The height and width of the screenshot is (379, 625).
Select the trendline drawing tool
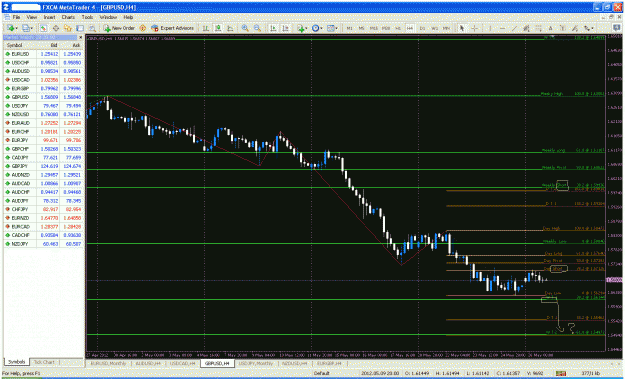[x=514, y=28]
